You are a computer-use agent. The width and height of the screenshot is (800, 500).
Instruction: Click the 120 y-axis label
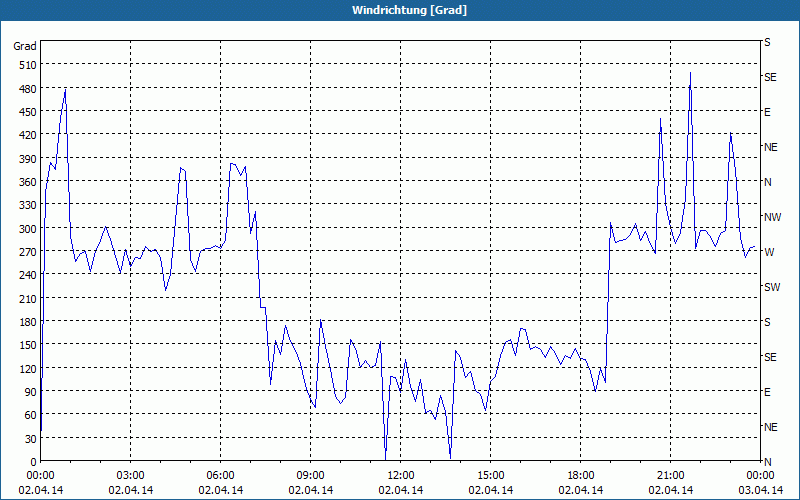[x=29, y=368]
